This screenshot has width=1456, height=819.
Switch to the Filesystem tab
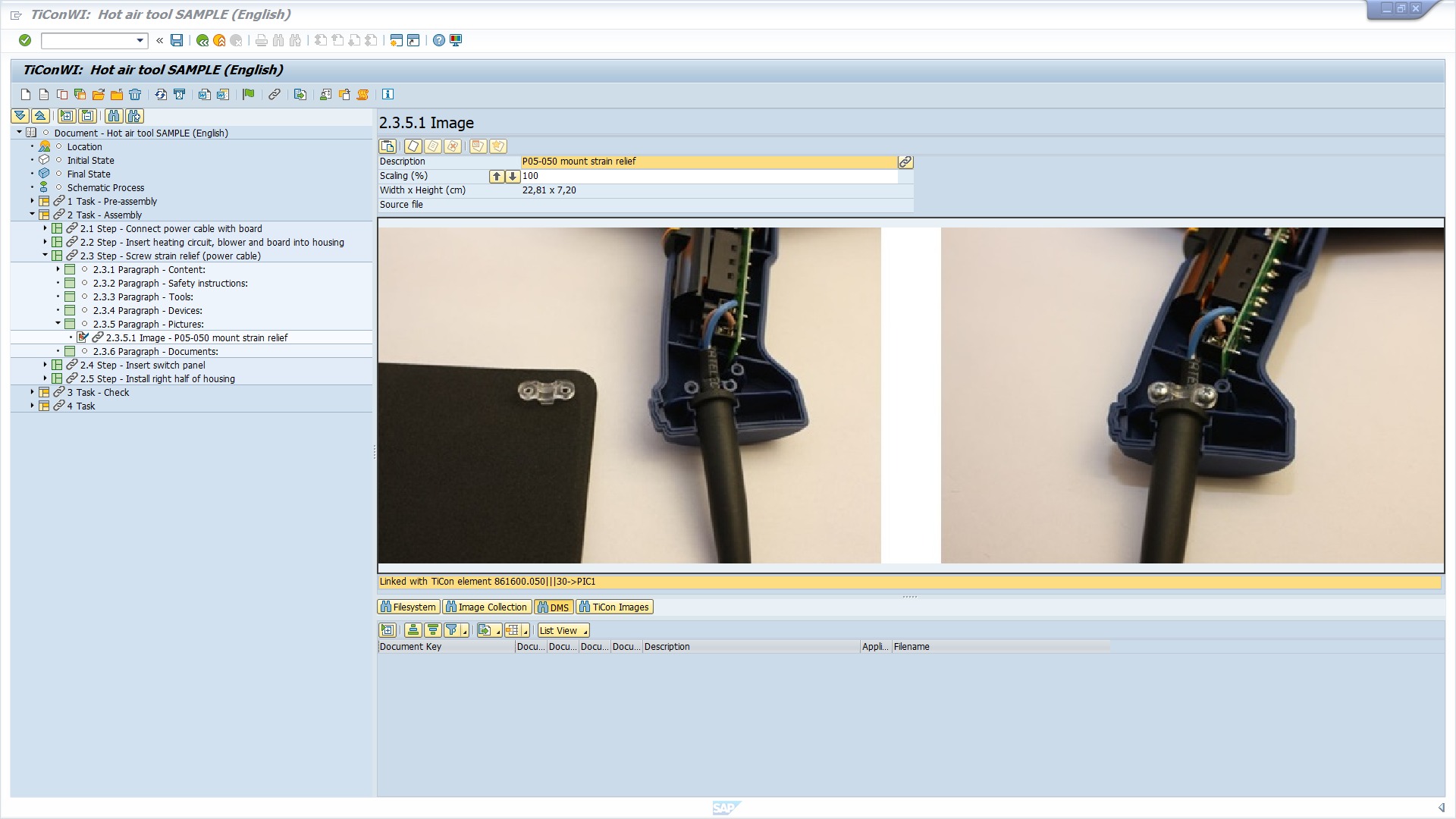click(409, 607)
